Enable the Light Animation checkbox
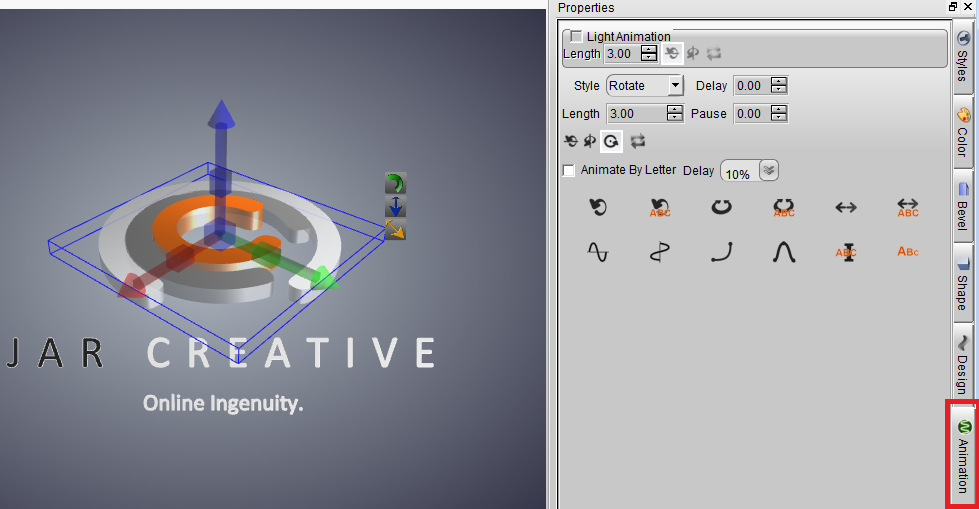 [x=576, y=36]
